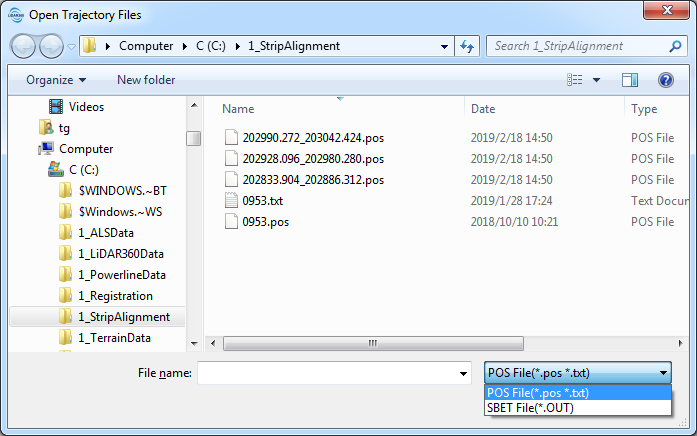697x436 pixels.
Task: Click the refresh button beside address bar
Action: [467, 46]
